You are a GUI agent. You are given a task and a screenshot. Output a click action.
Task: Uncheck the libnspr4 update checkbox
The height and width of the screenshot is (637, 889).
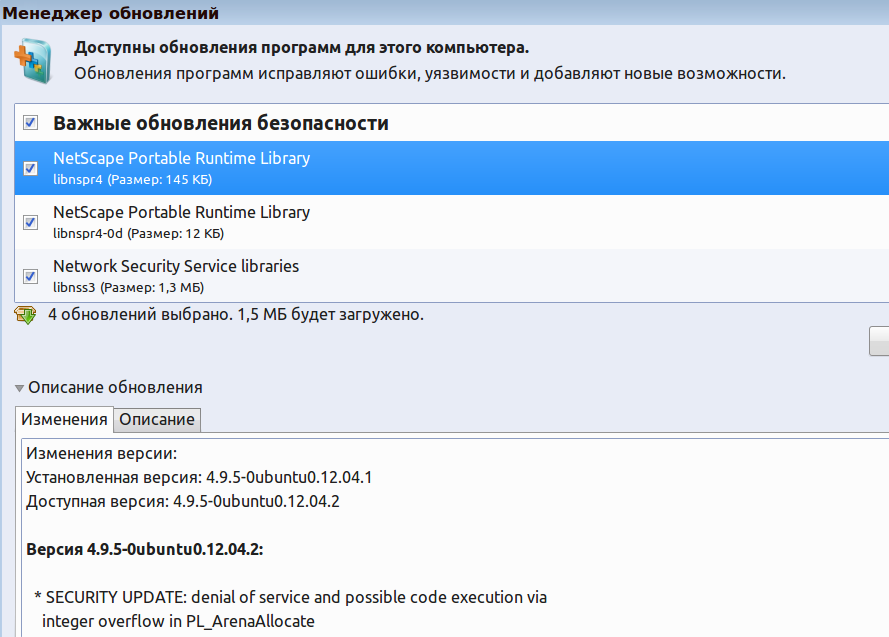point(31,168)
